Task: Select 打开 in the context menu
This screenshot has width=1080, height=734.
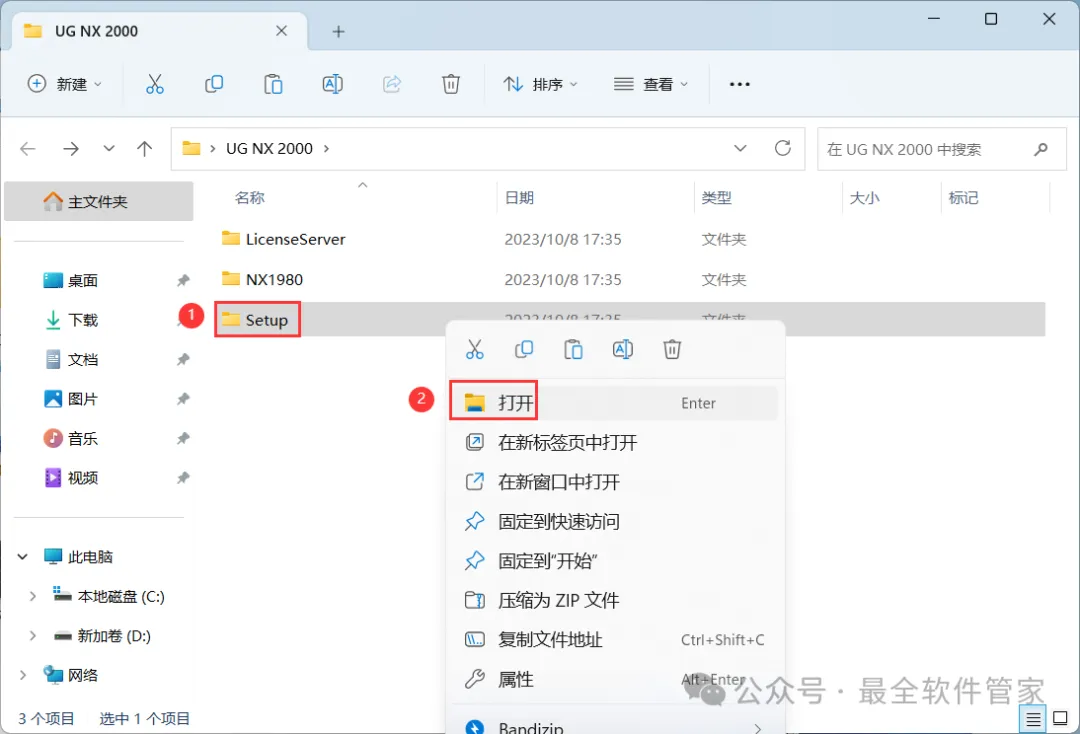Action: (615, 403)
